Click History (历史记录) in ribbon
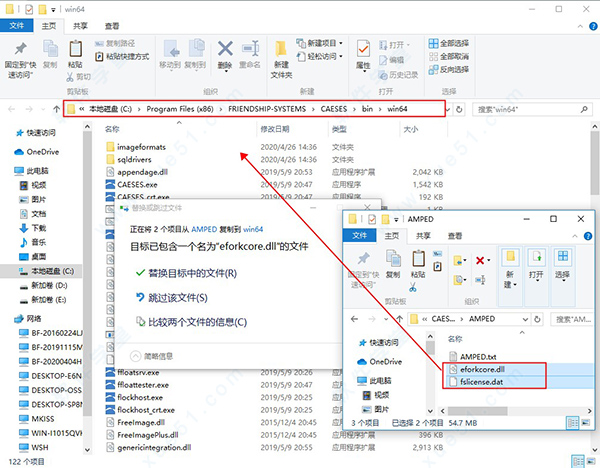 click(398, 75)
